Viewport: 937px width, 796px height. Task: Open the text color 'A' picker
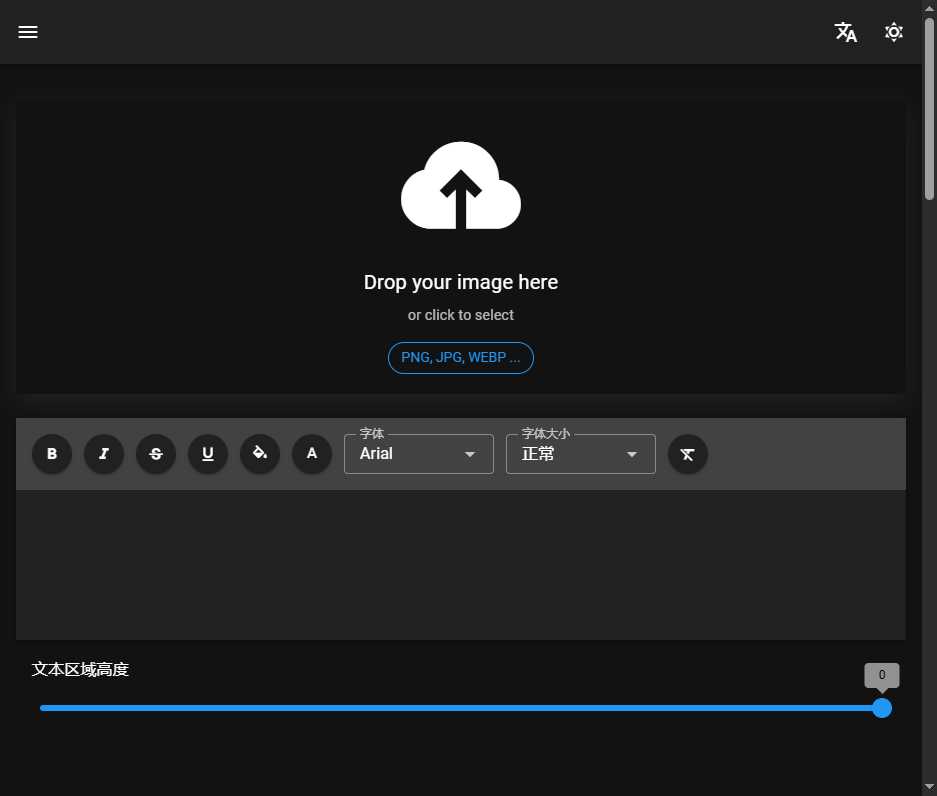click(312, 454)
